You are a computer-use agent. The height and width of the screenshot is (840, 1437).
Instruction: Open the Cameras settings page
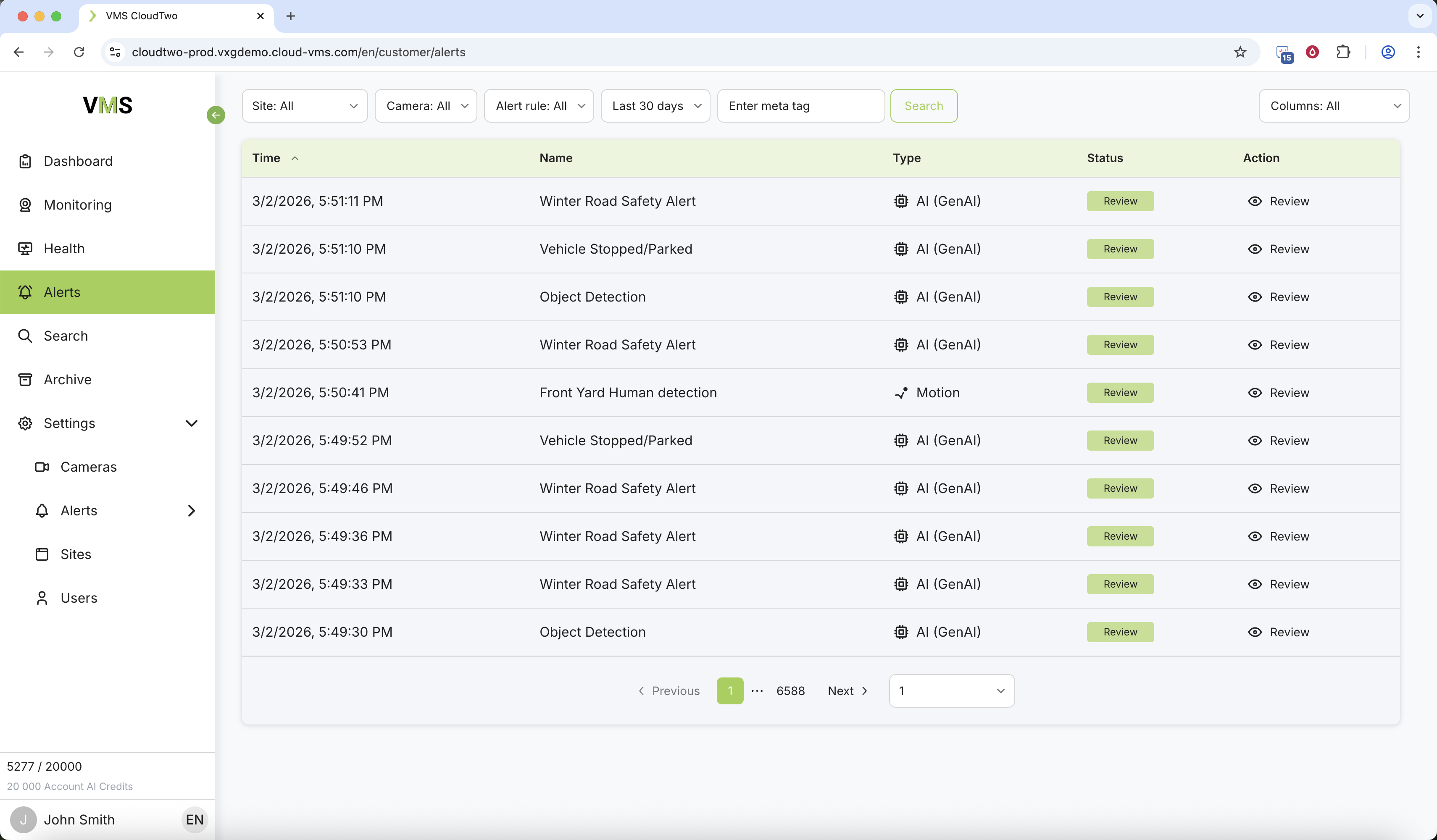click(88, 467)
